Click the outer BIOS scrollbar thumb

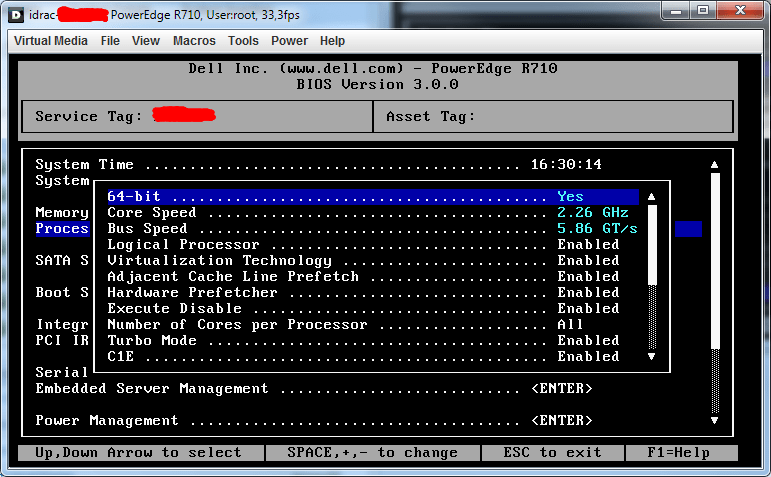[715, 261]
